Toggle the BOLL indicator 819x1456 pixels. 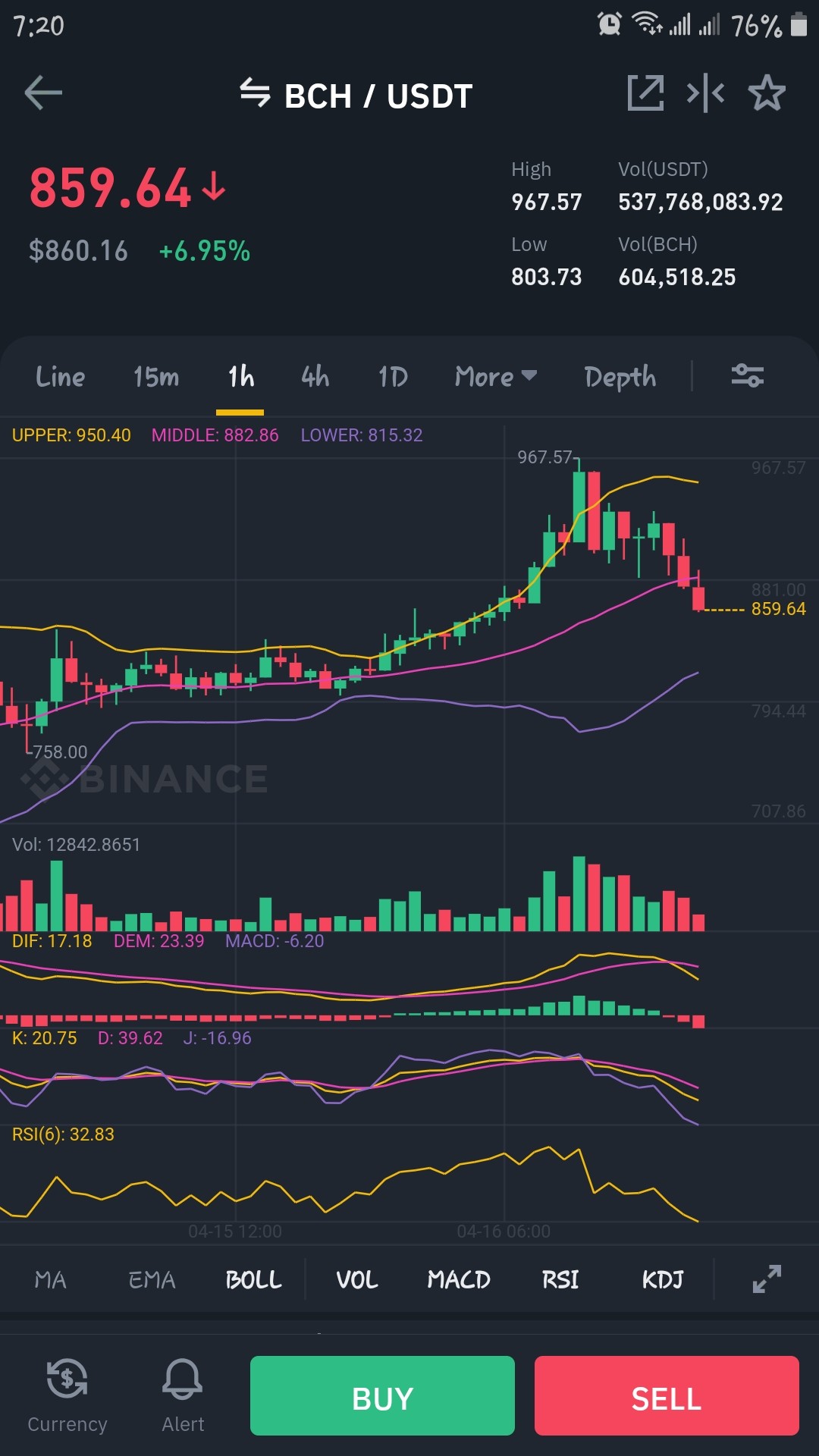coord(253,1280)
